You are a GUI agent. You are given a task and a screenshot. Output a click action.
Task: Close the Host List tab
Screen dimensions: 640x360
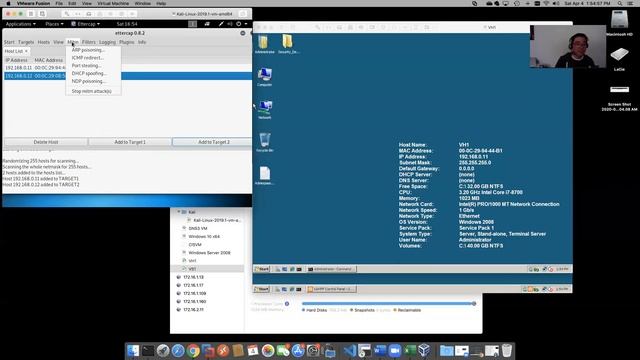point(26,51)
